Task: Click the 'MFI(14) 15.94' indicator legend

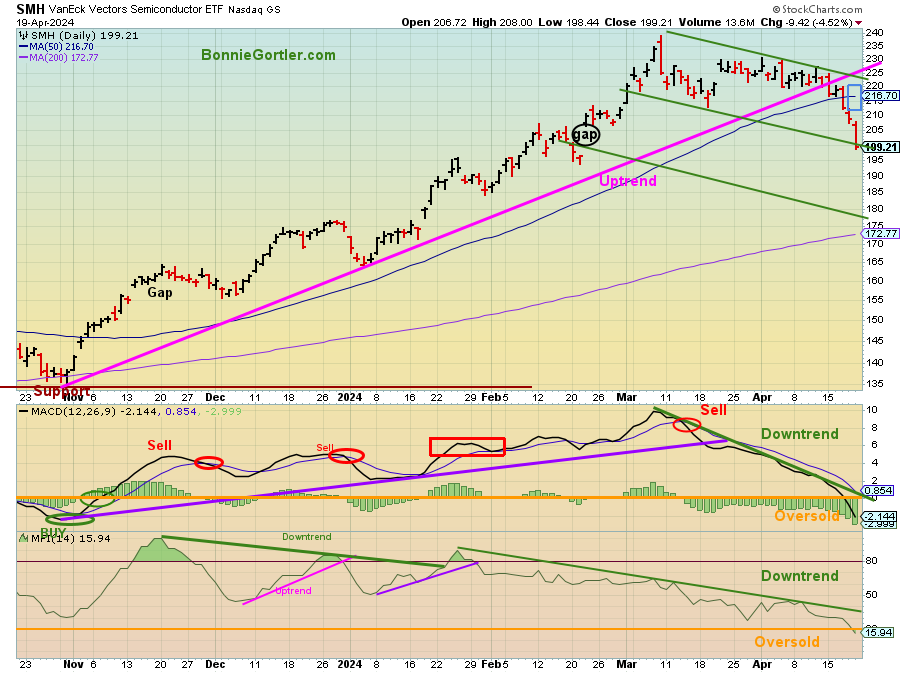Action: (71, 538)
